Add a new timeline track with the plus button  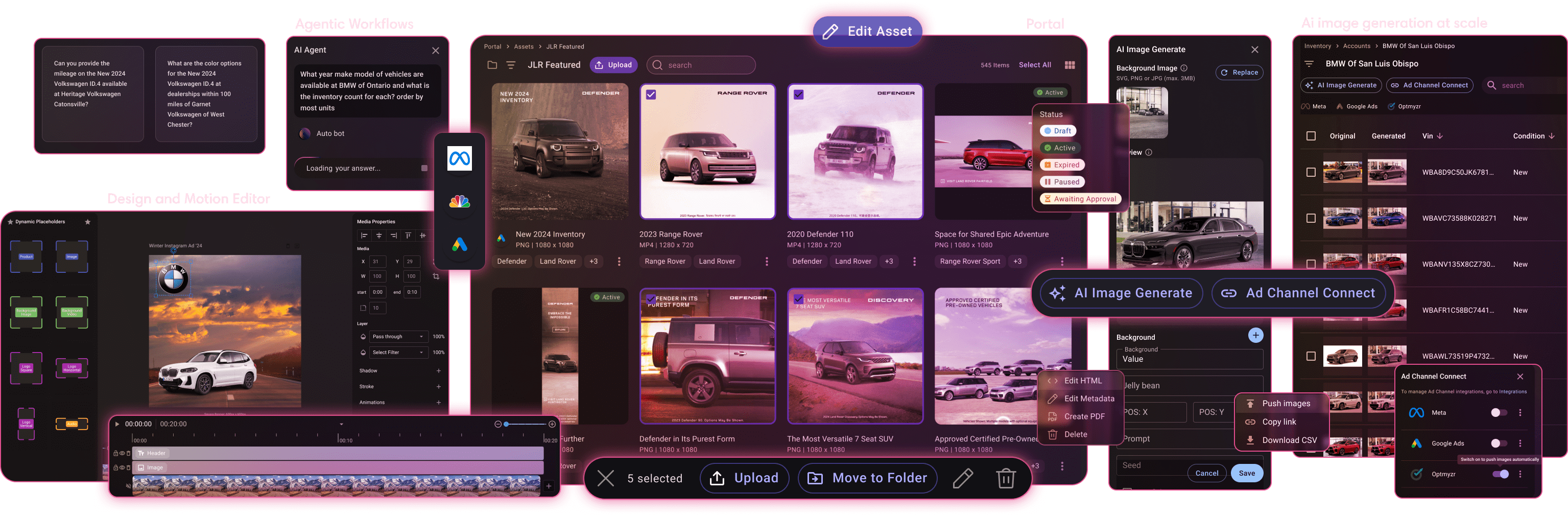549,486
